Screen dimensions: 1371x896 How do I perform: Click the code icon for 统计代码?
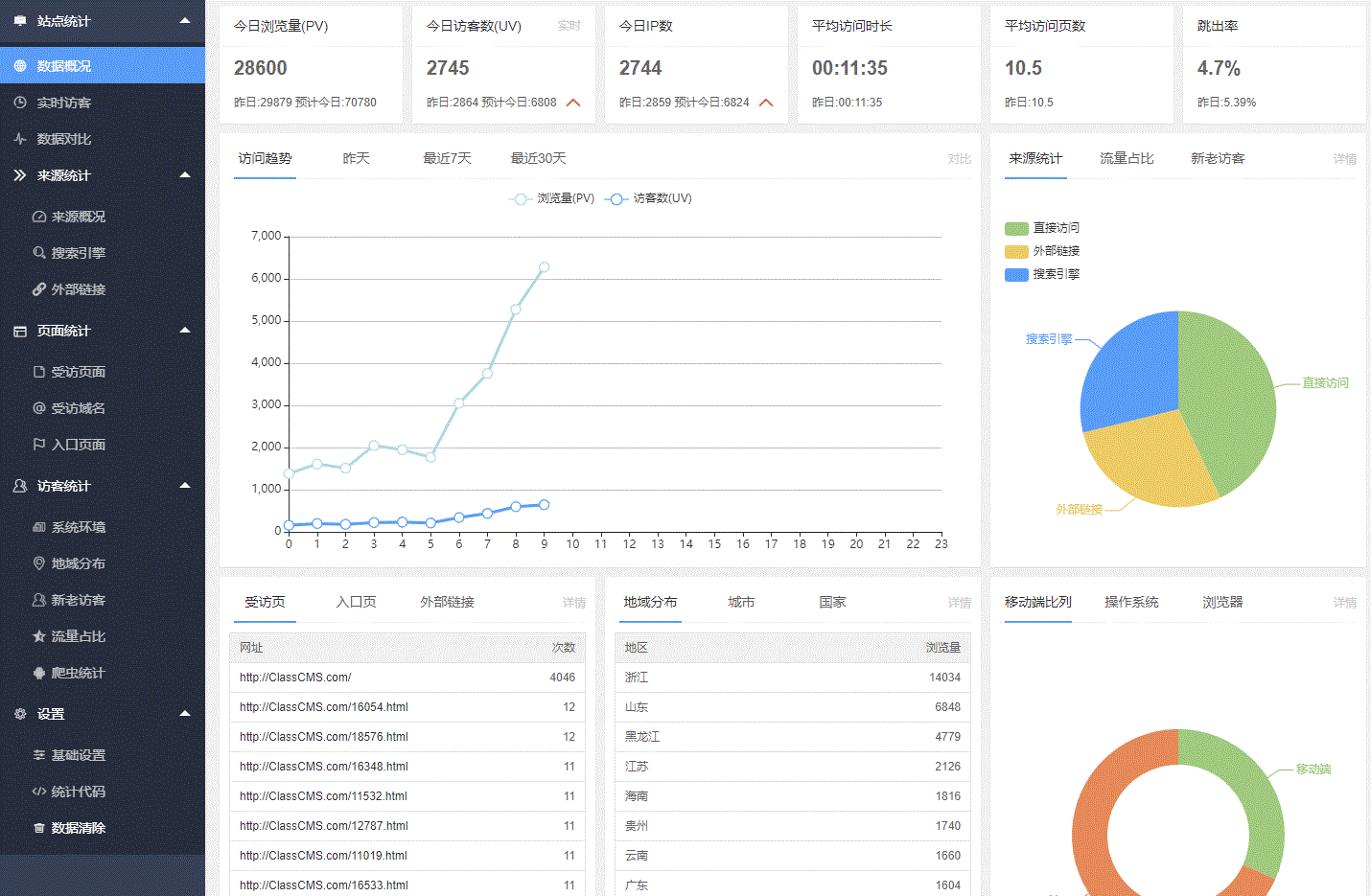(x=39, y=792)
